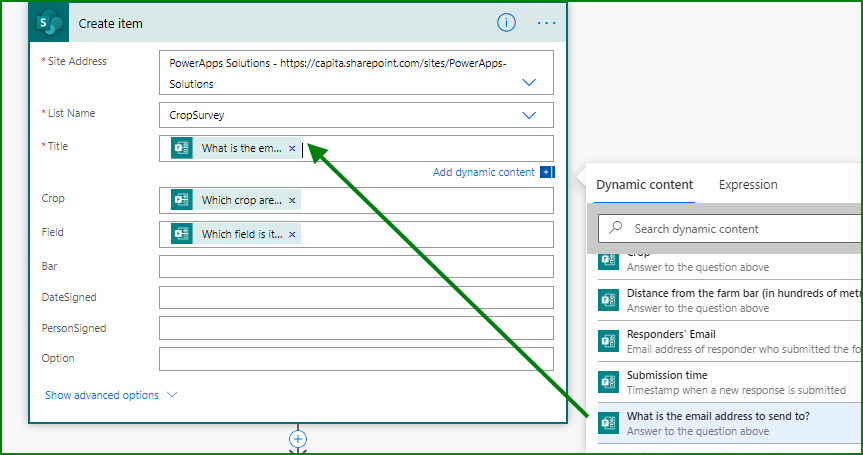Click the blue plus icon beside Add dynamic content

point(547,172)
